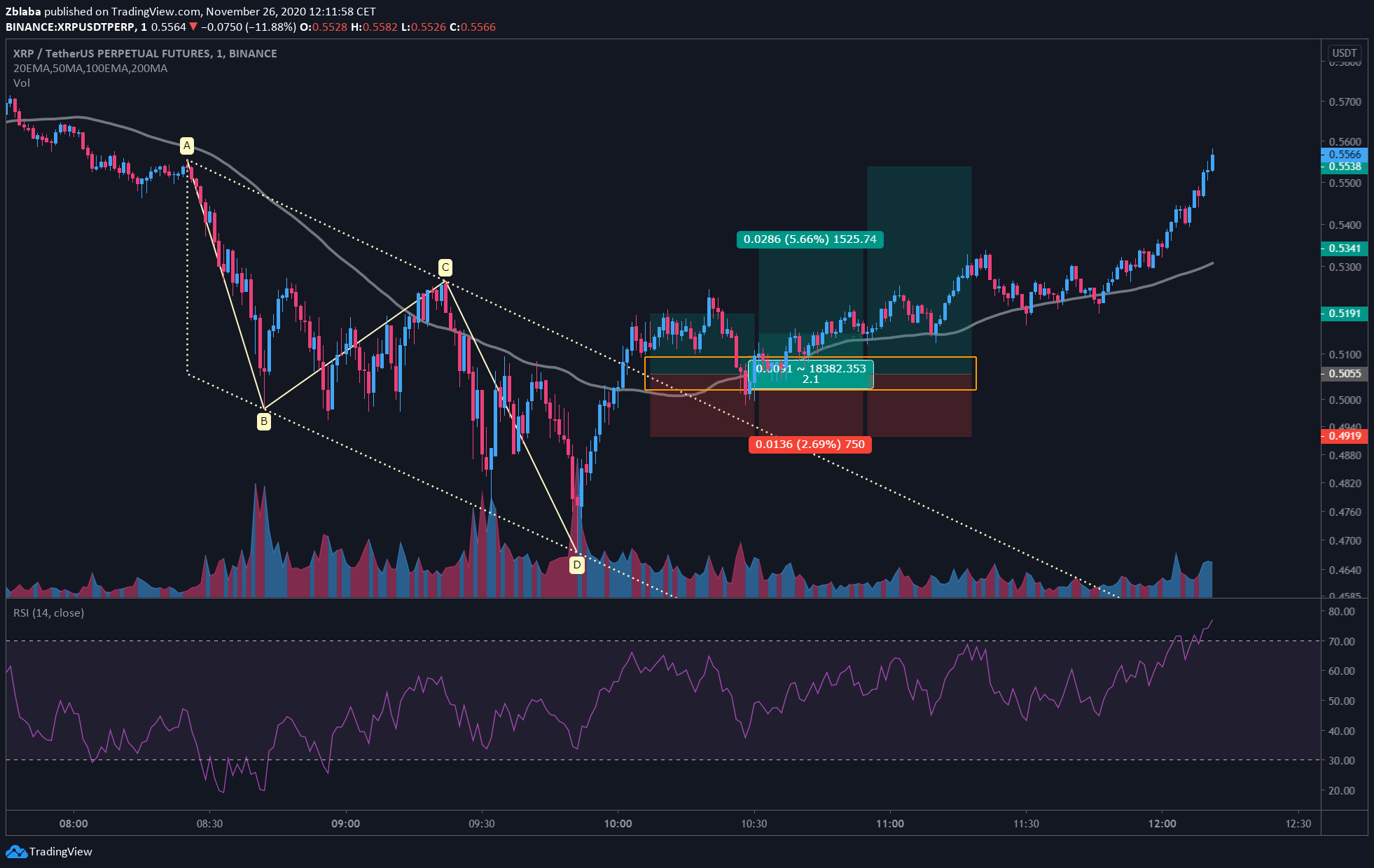Click the 20EMA,50MA,100EMA,200MA indicator label

tap(90, 69)
